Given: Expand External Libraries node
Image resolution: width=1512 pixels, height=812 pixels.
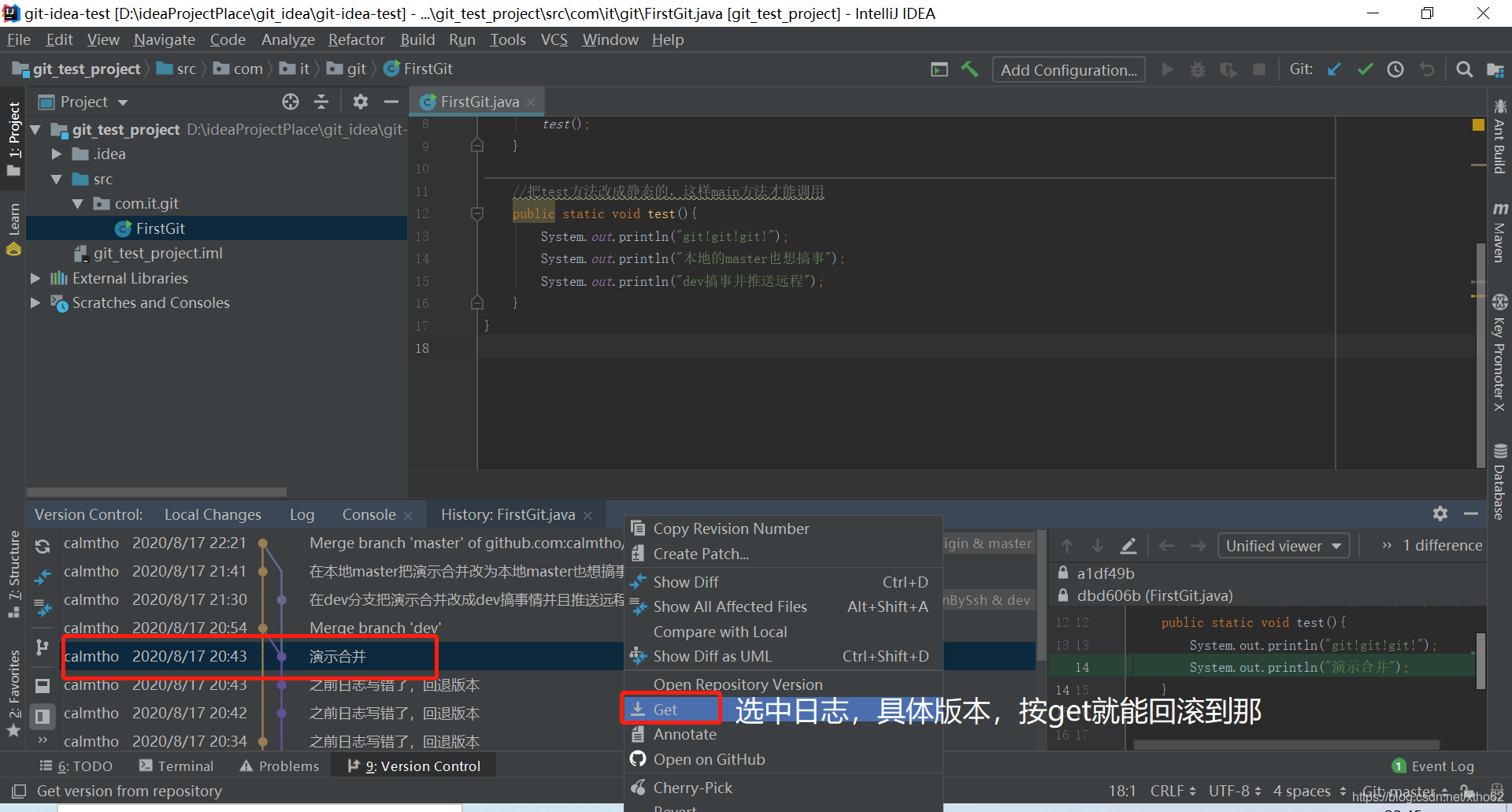Looking at the screenshot, I should click(x=35, y=278).
